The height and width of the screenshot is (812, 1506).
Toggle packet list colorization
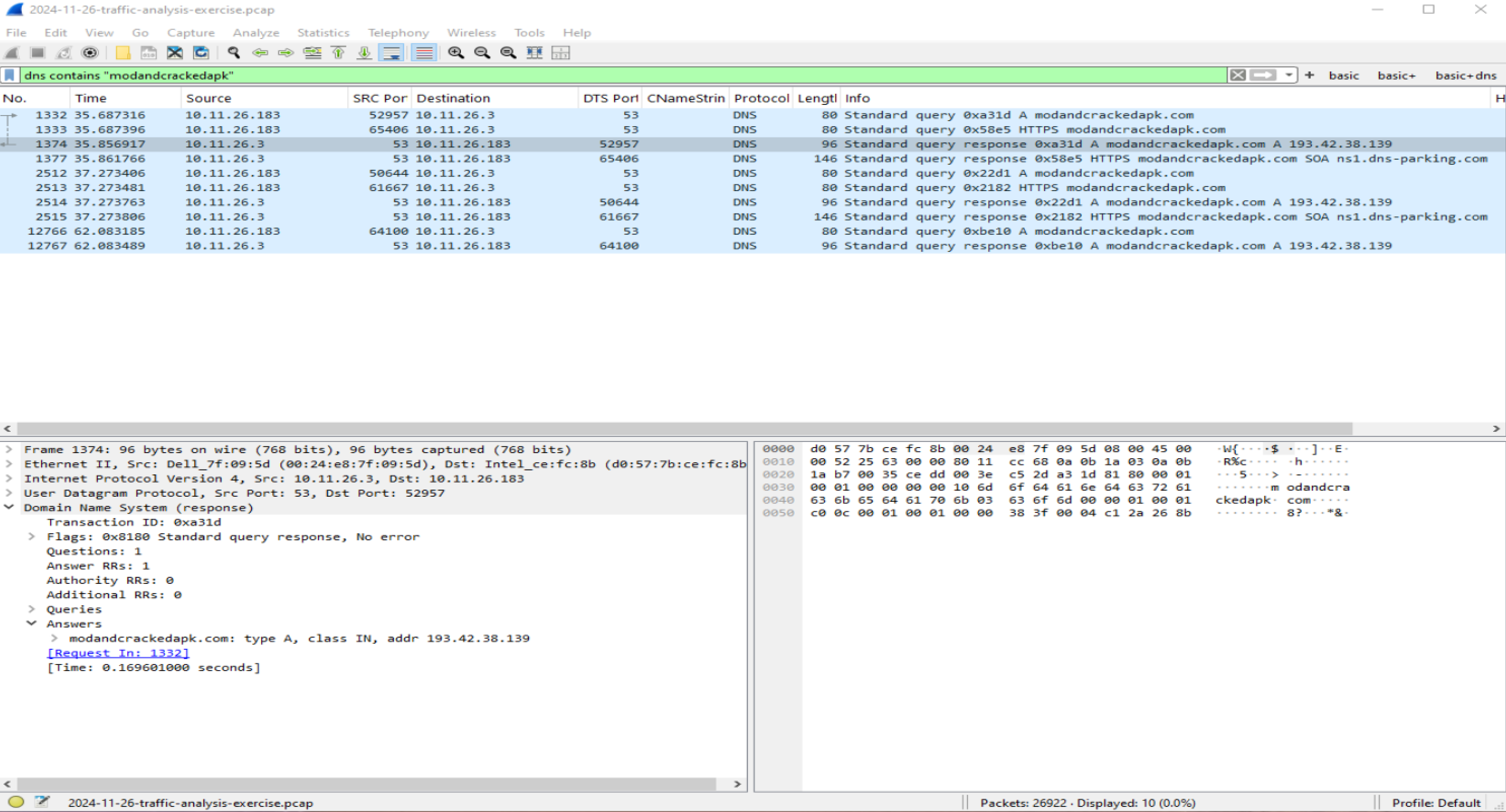[424, 53]
